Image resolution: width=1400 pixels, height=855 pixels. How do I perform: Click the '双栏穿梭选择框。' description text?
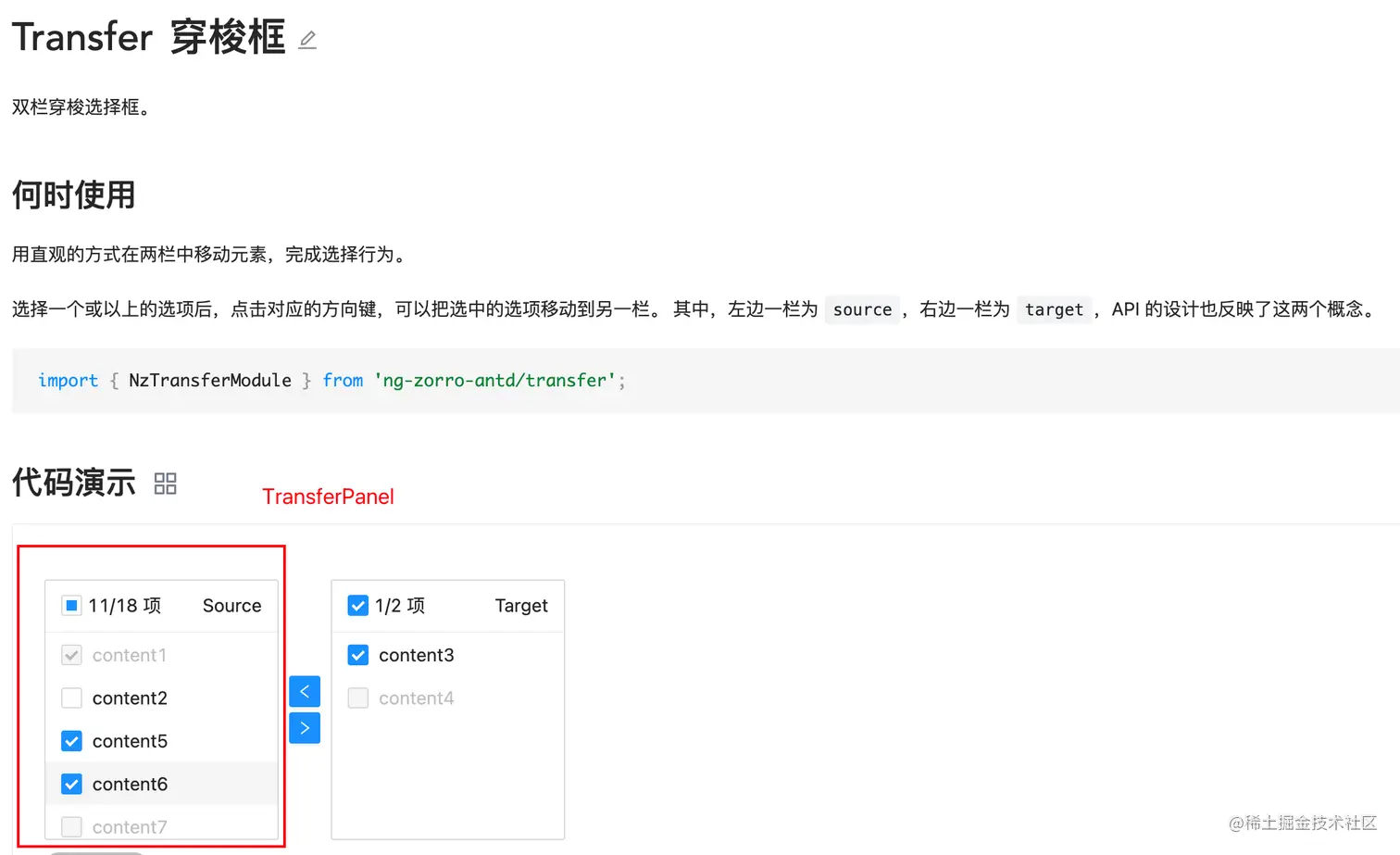coord(81,107)
